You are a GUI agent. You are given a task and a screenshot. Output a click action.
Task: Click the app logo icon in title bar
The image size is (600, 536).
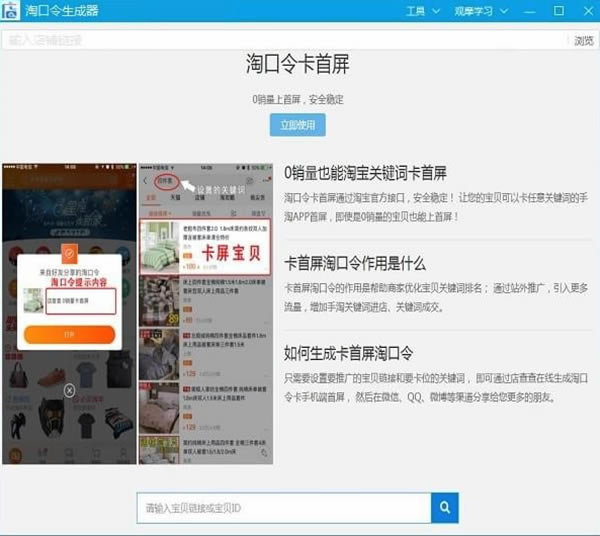10,10
